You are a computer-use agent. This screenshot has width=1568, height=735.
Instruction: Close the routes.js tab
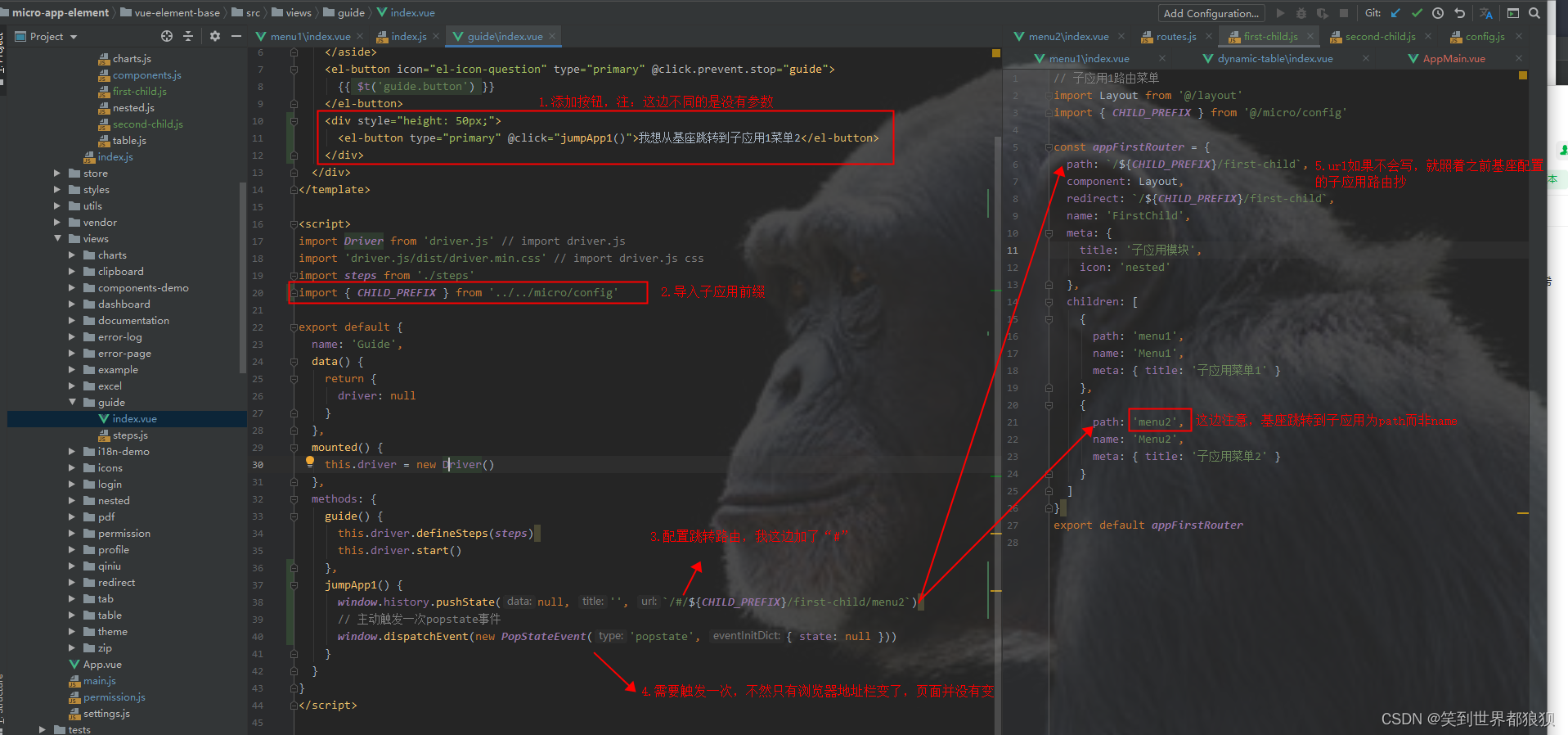(1209, 36)
